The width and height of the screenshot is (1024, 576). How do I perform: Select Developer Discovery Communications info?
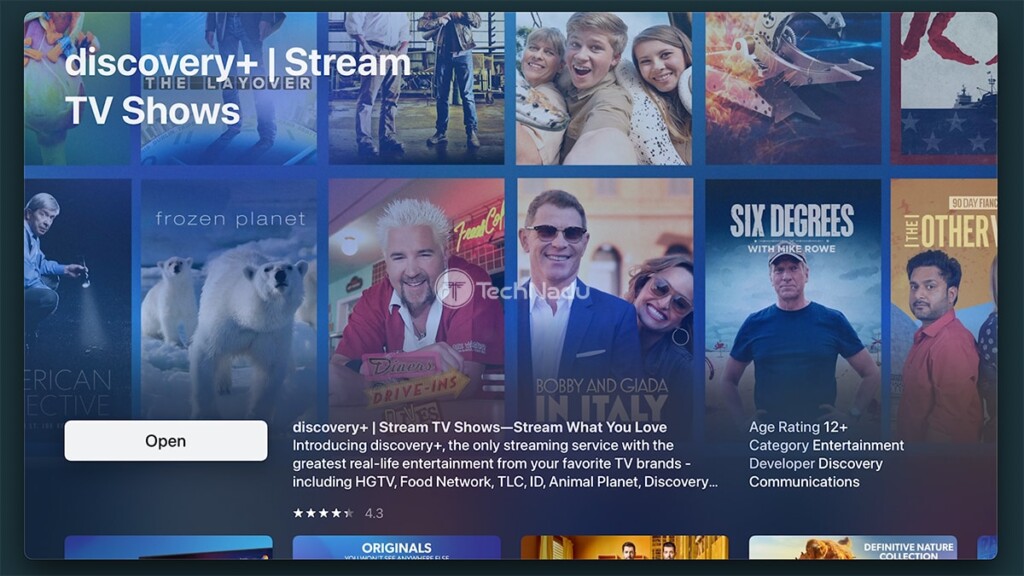pos(816,473)
